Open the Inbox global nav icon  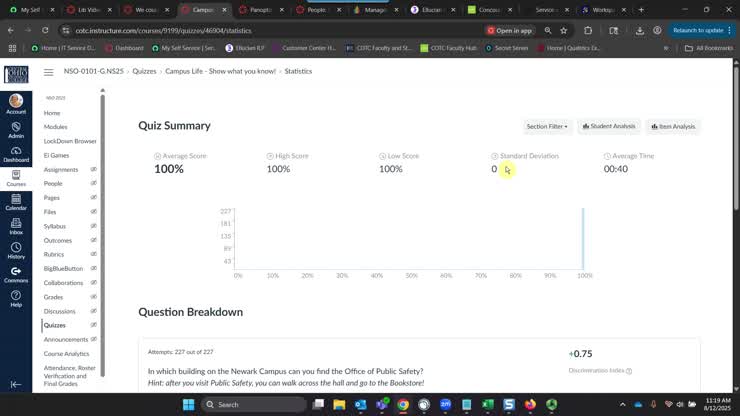click(x=16, y=227)
